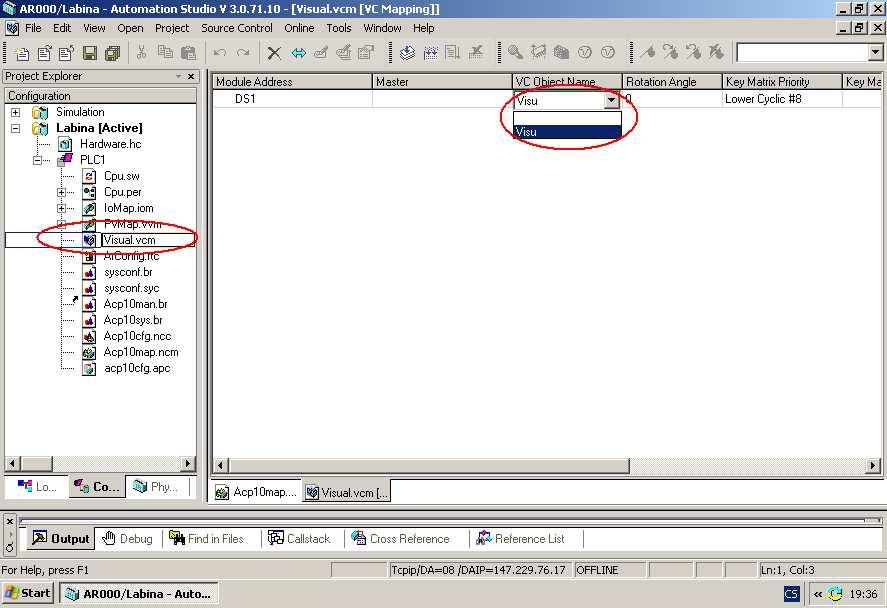The image size is (887, 608).
Task: Click the Copy toolbar icon
Action: [165, 53]
